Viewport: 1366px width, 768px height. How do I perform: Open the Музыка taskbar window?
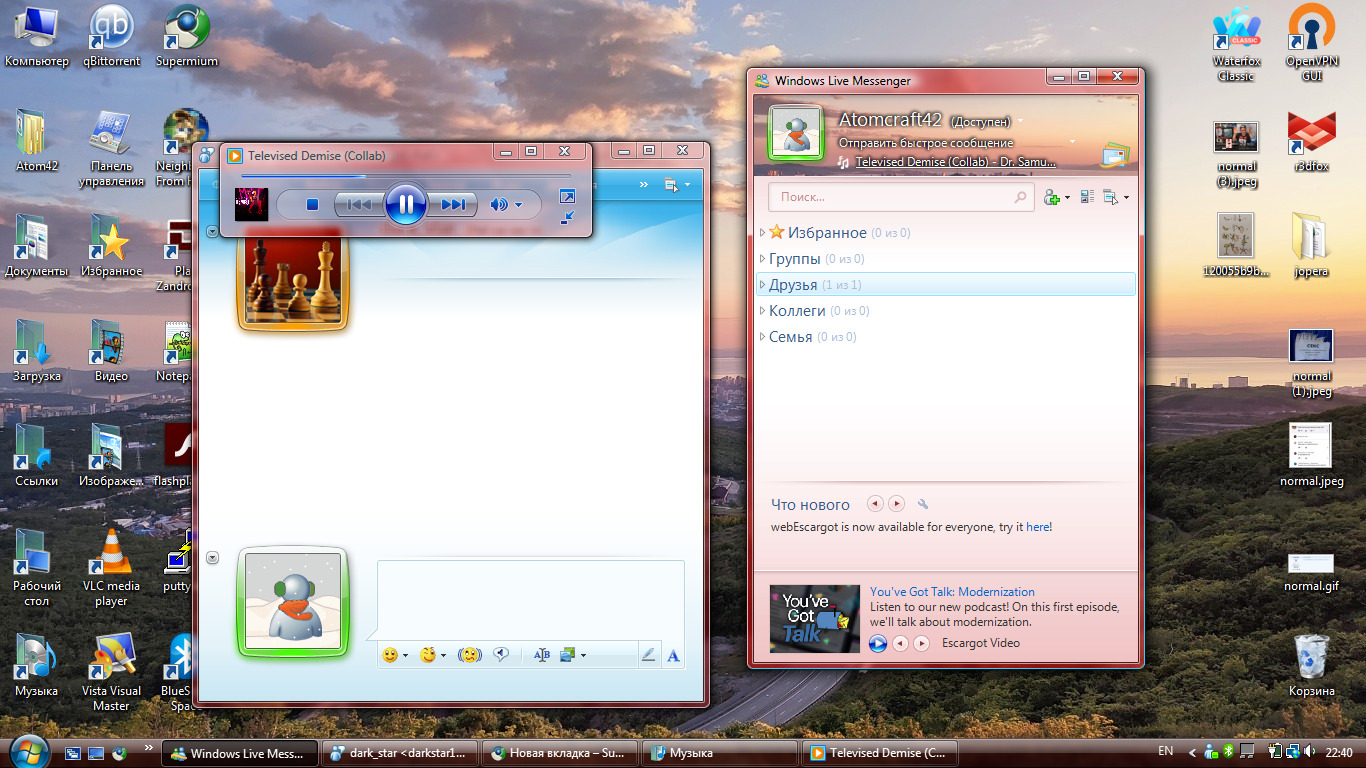[719, 753]
